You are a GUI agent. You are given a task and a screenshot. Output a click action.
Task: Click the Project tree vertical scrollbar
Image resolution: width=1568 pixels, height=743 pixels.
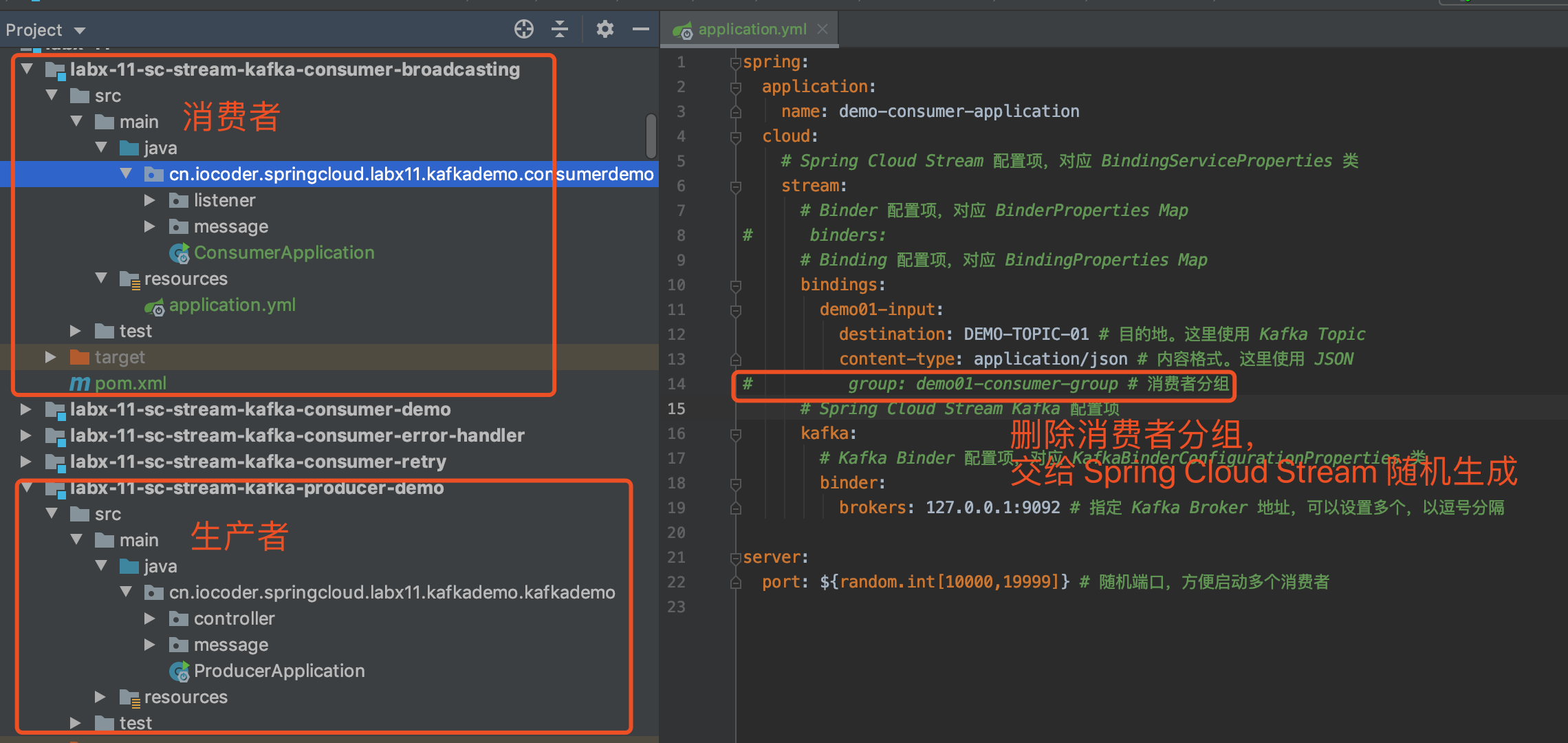coord(651,136)
